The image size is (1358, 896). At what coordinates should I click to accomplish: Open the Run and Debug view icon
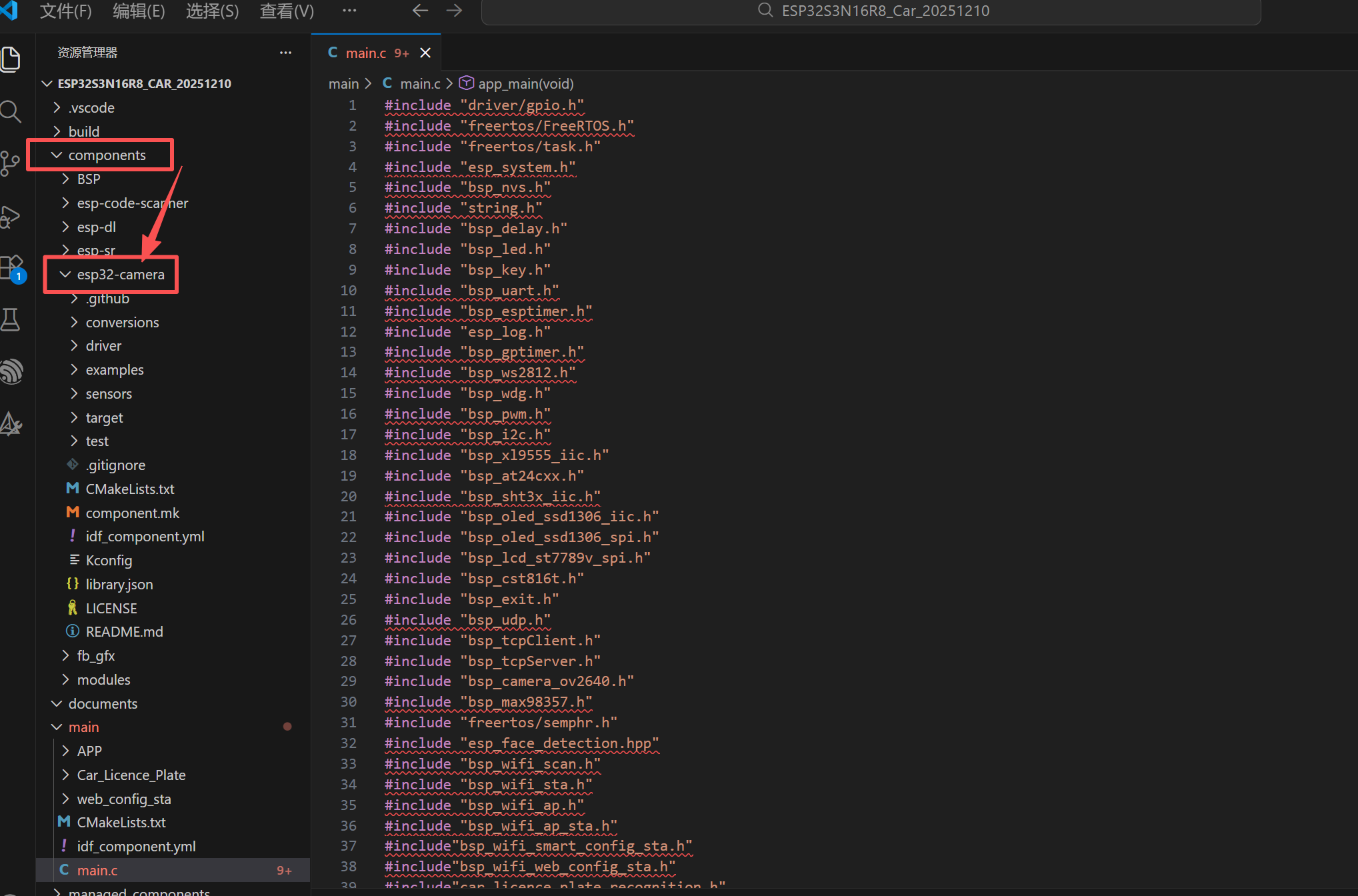click(10, 217)
